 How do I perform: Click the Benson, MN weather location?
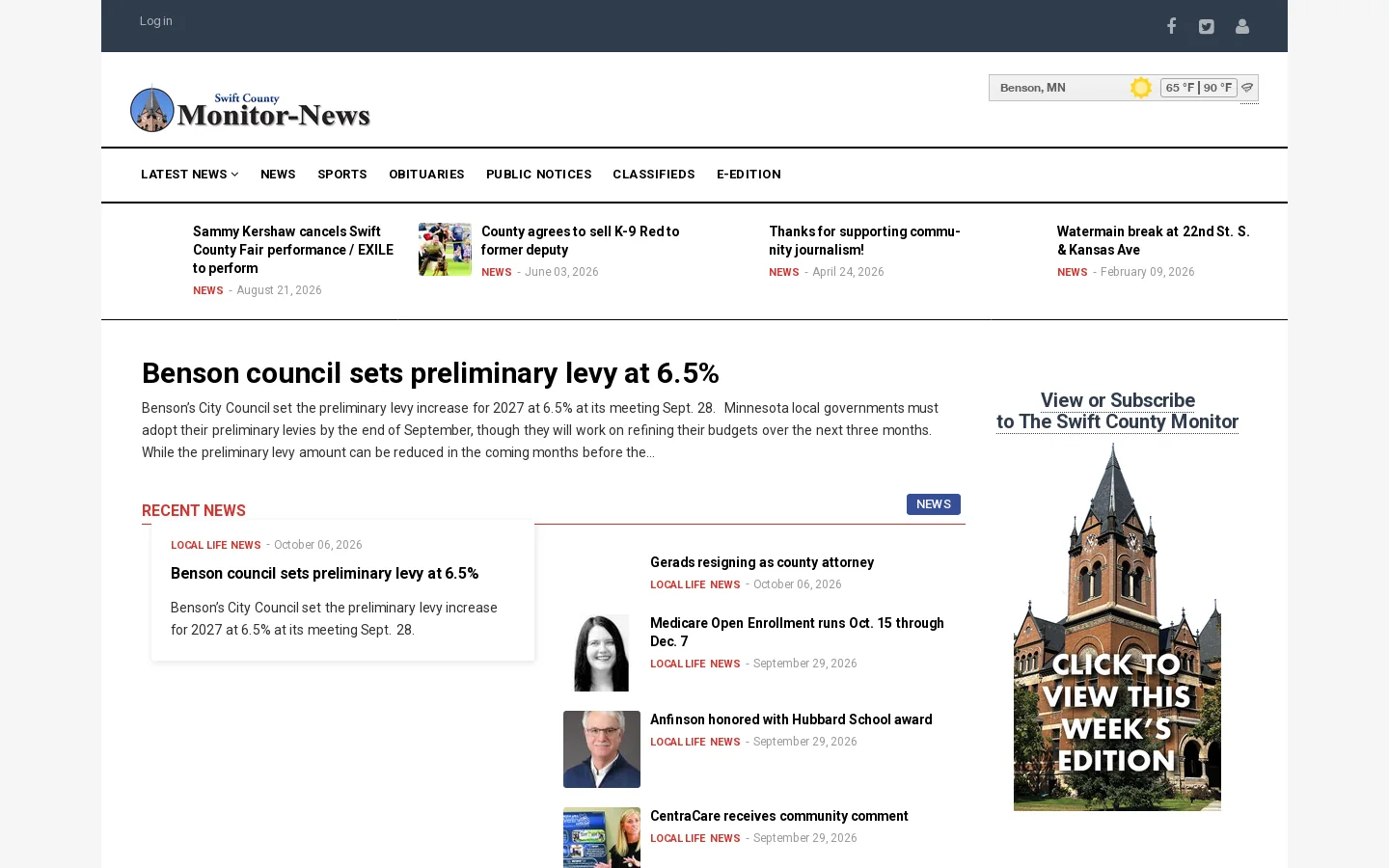1033,88
